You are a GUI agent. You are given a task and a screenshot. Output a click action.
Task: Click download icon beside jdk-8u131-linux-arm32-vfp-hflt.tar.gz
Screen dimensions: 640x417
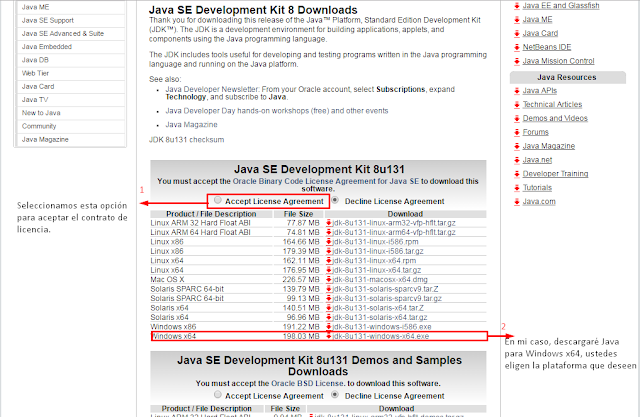(329, 223)
